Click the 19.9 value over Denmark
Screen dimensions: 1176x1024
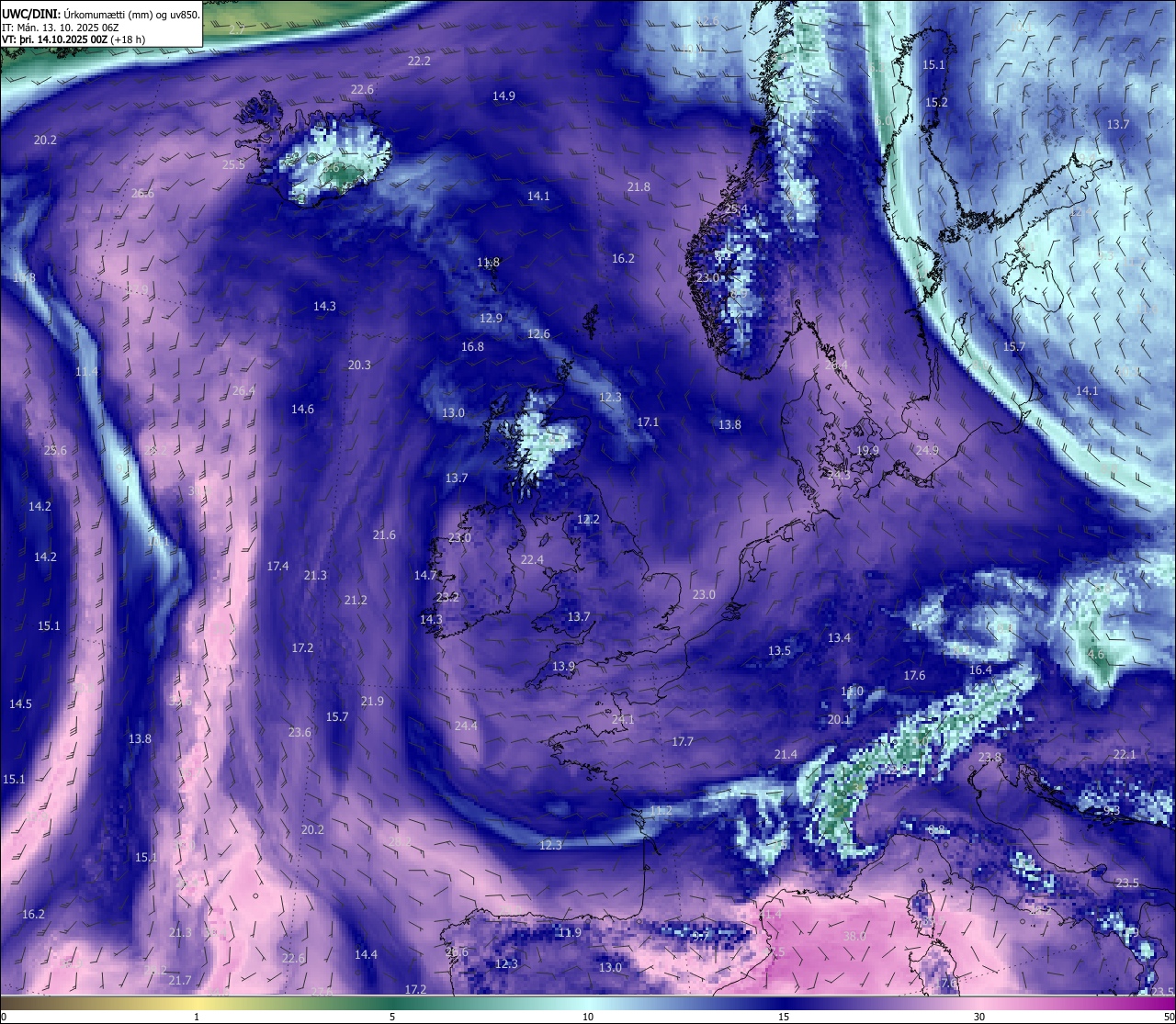pos(867,451)
